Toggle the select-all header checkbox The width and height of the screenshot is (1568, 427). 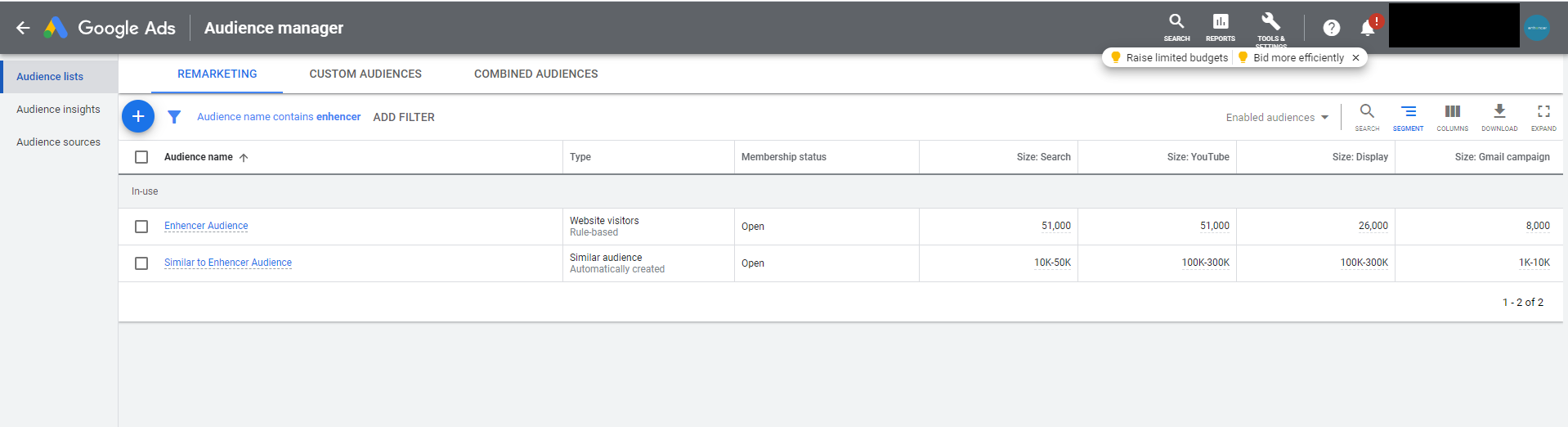coord(141,157)
